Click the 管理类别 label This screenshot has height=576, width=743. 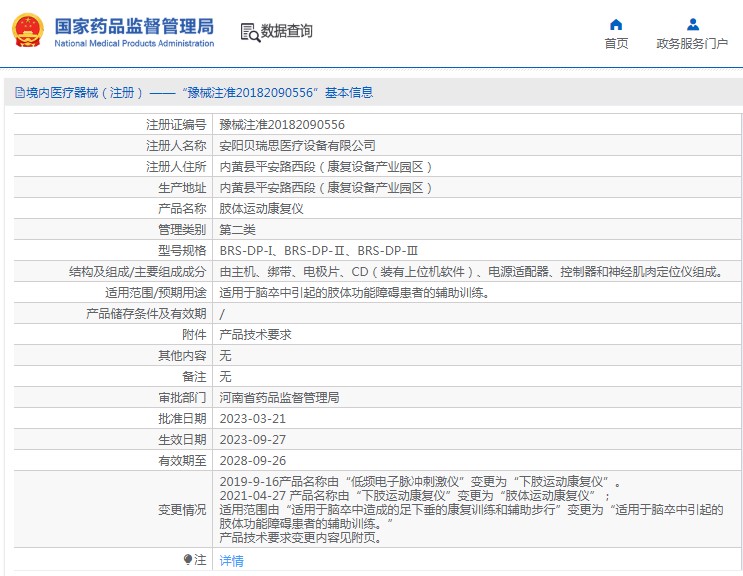tap(182, 230)
